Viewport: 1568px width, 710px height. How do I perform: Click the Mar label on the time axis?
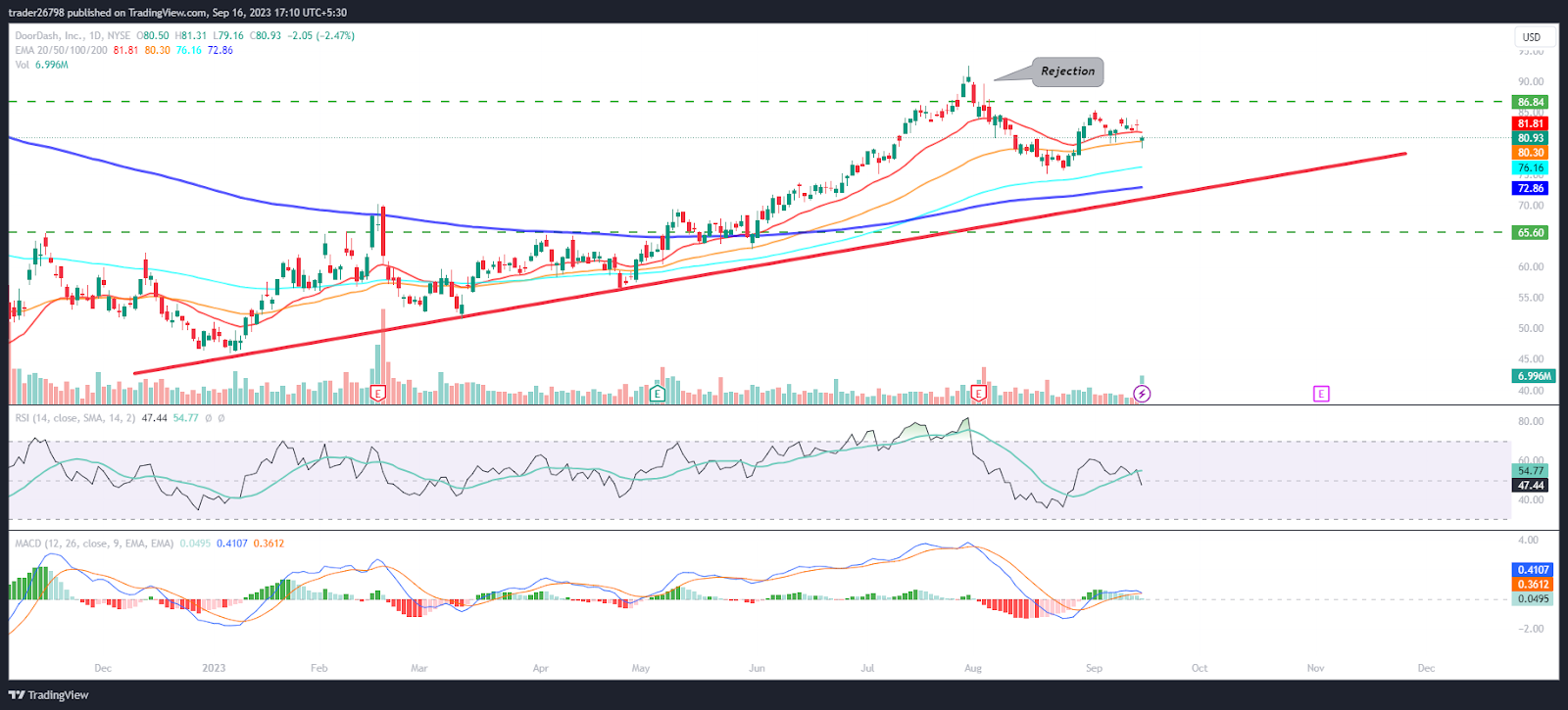pyautogui.click(x=419, y=669)
